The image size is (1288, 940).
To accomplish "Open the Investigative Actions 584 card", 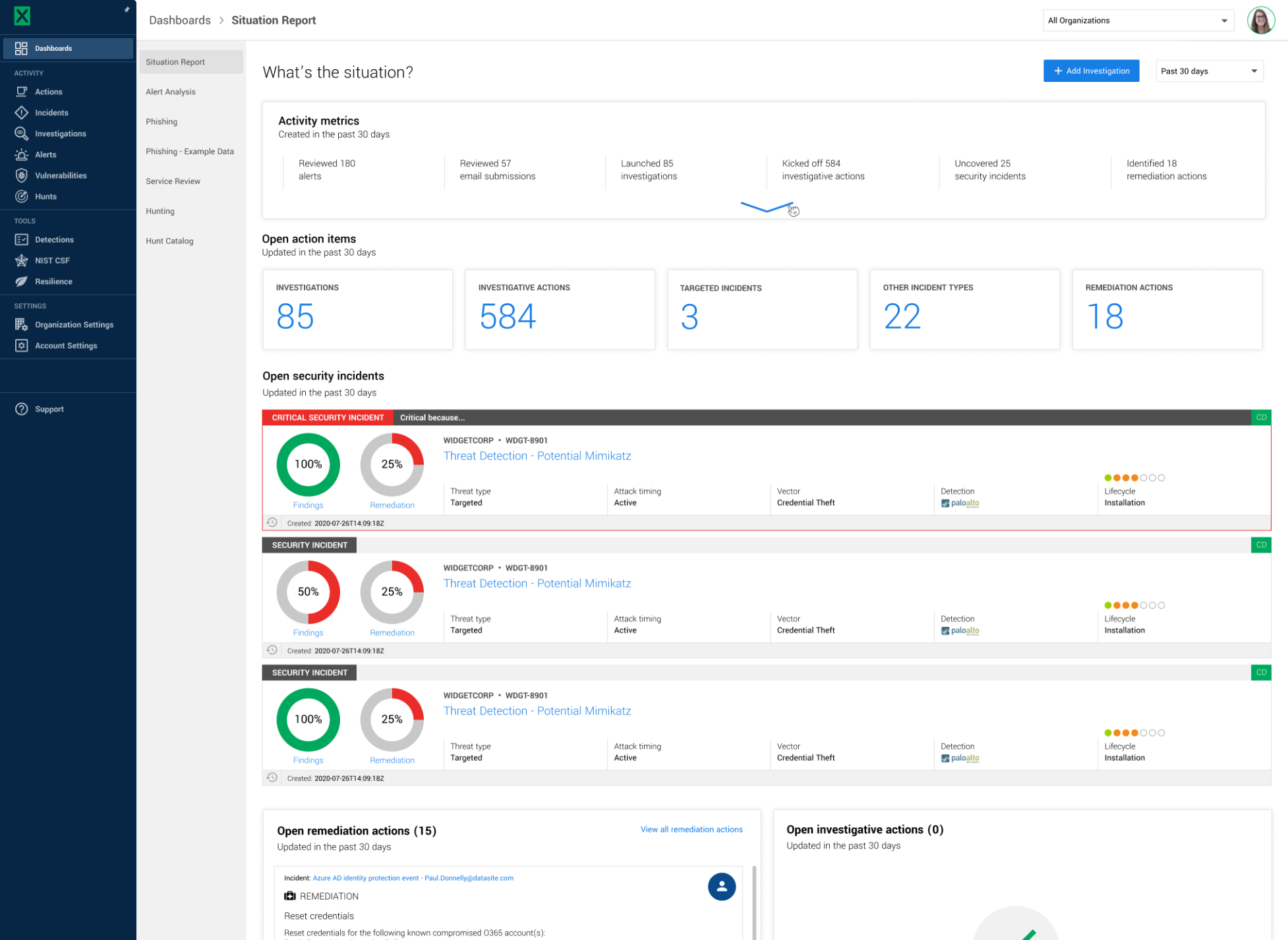I will tap(560, 309).
